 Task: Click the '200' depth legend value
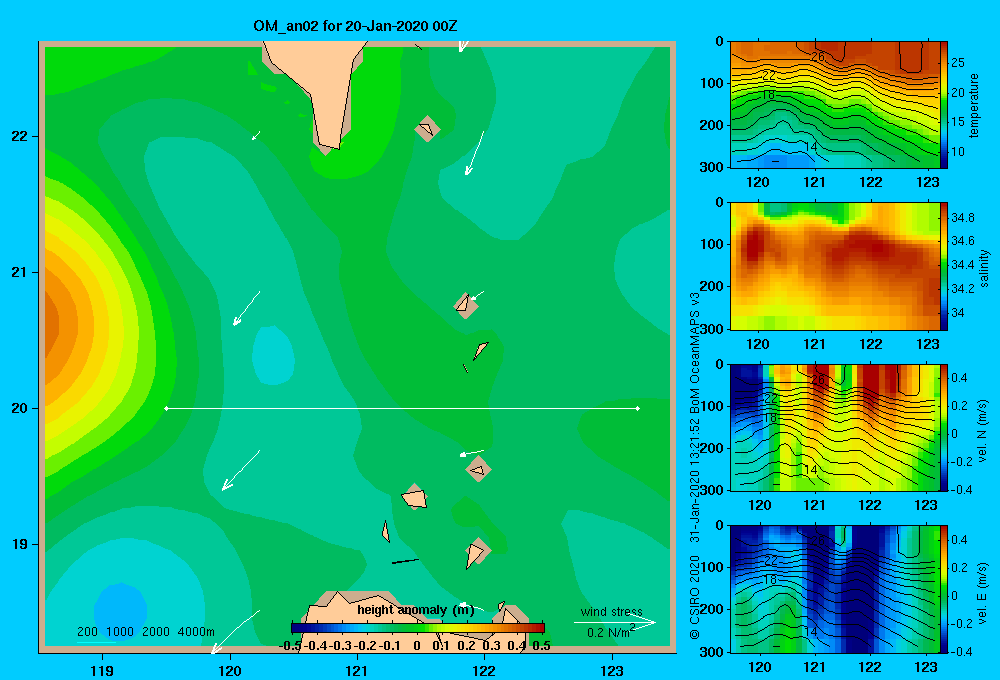click(x=87, y=632)
